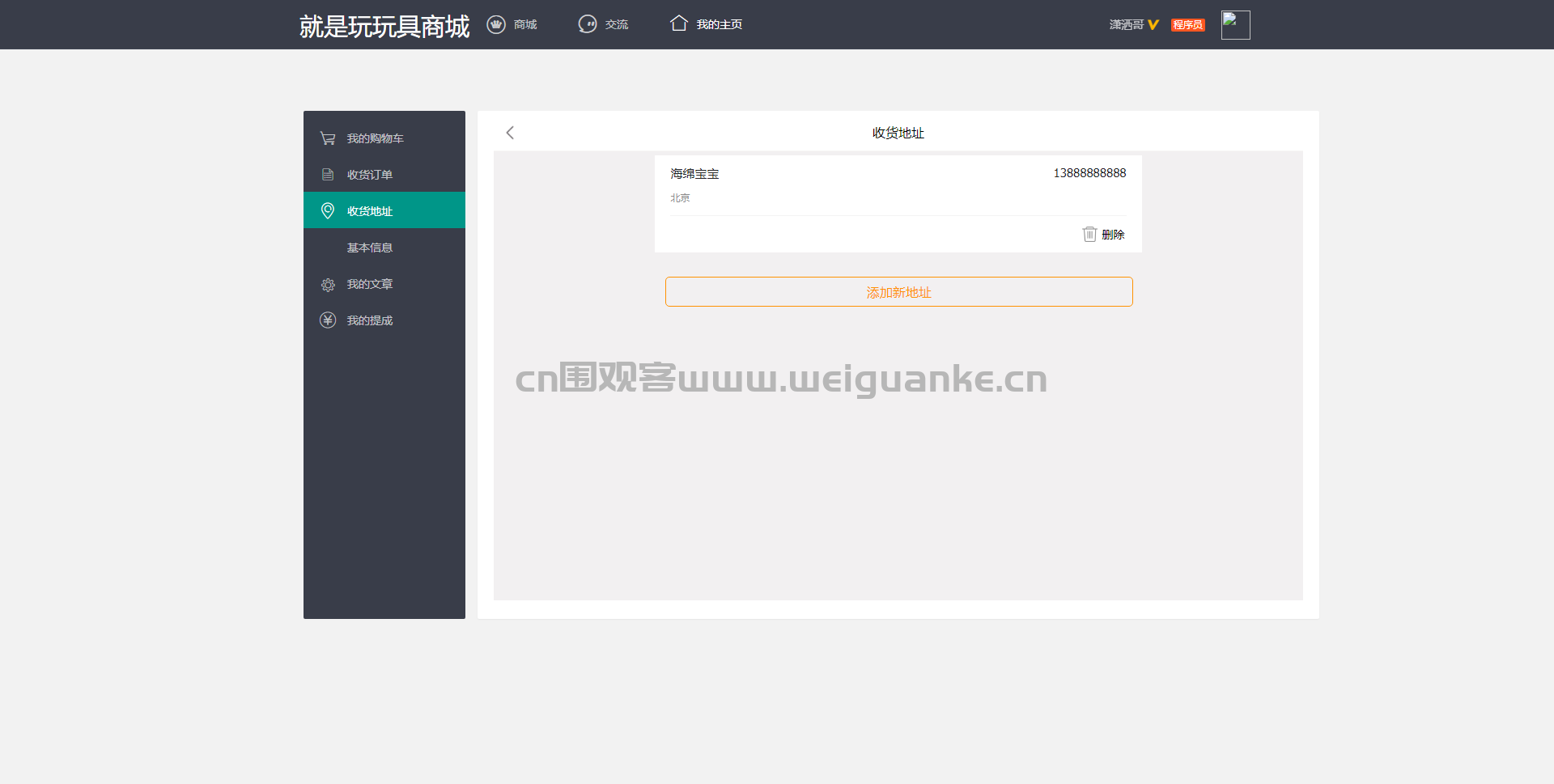The image size is (1554, 784).
Task: Click the 收货地址 page title
Action: pyautogui.click(x=898, y=133)
